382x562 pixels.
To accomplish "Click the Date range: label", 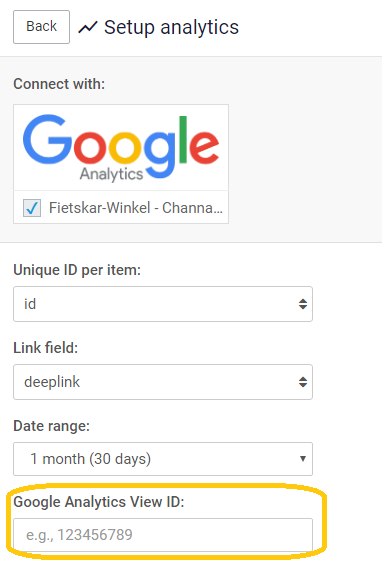I will [x=52, y=426].
